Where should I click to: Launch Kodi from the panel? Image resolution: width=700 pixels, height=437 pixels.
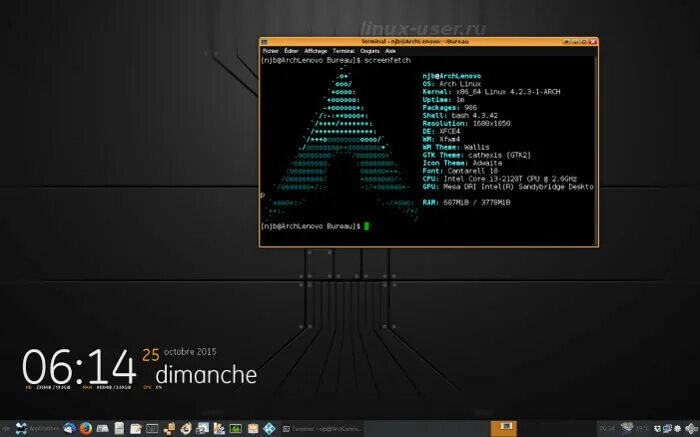(x=269, y=429)
